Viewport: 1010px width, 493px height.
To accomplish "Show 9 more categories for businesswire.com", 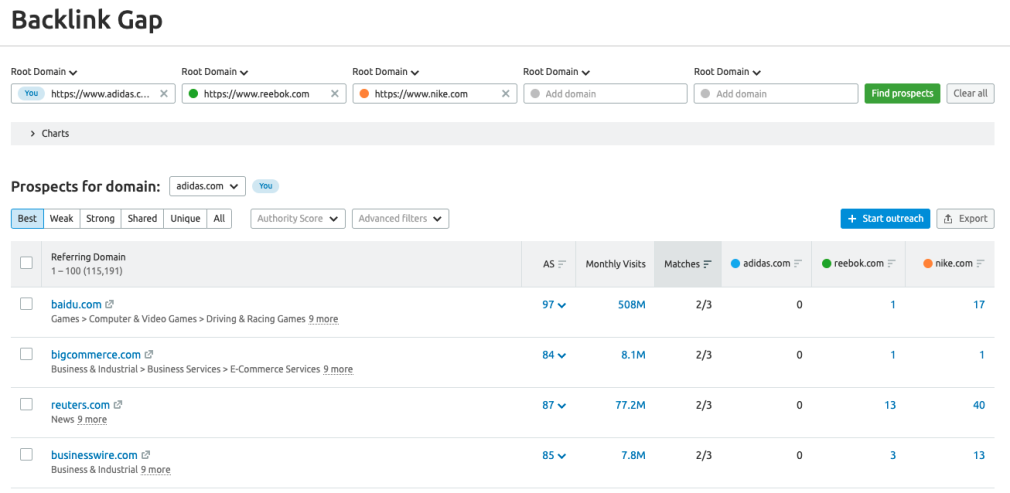I will pos(155,470).
